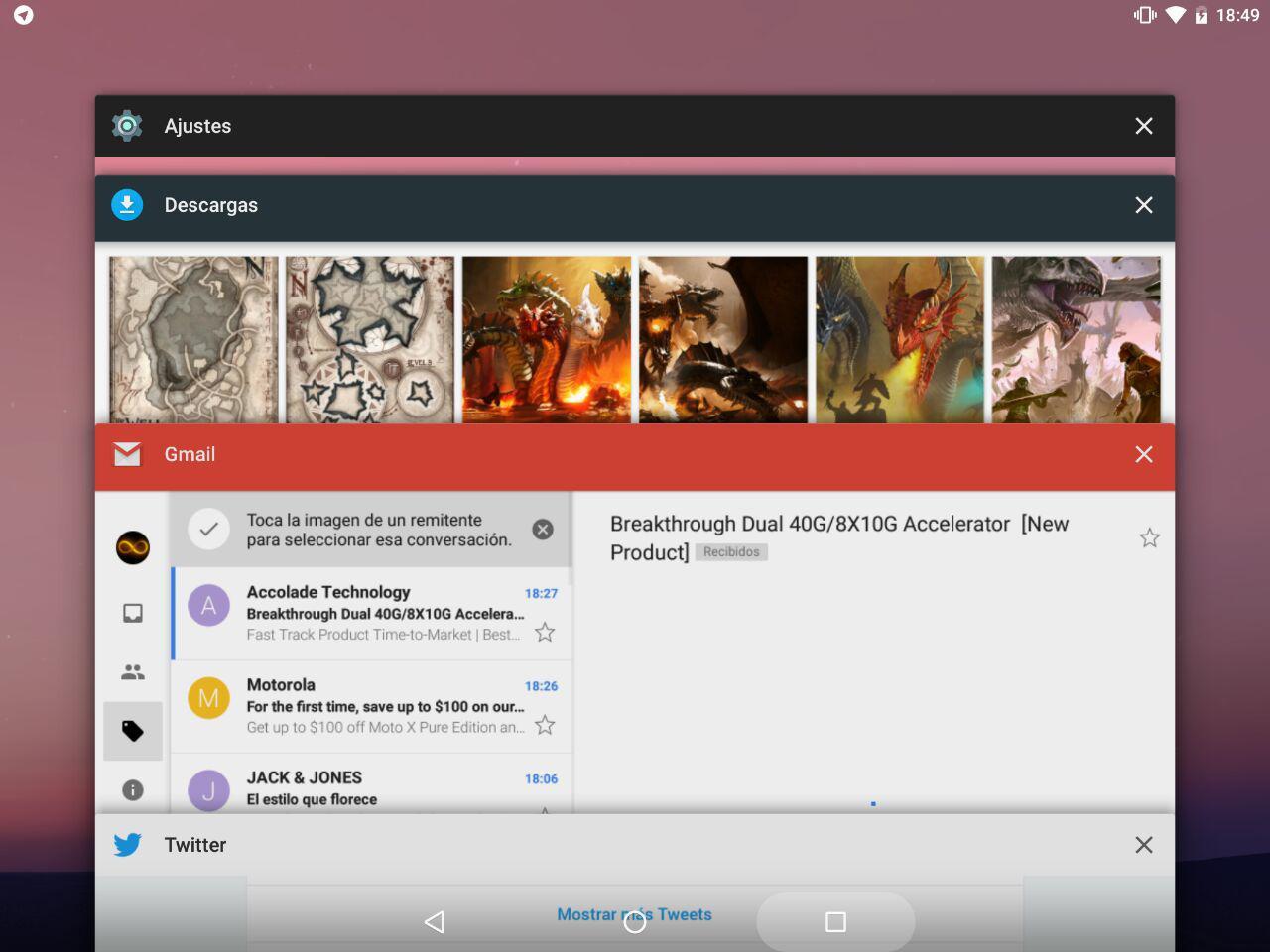Close the Twitter app card
Screen dimensions: 1270x952
pyautogui.click(x=1144, y=845)
